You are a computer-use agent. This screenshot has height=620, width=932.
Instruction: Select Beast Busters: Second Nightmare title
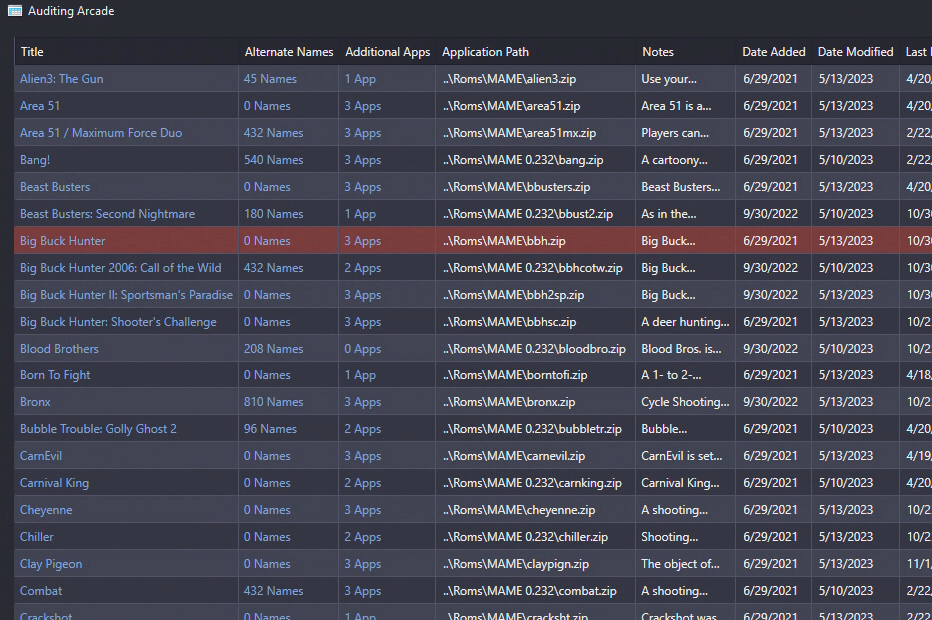point(107,213)
